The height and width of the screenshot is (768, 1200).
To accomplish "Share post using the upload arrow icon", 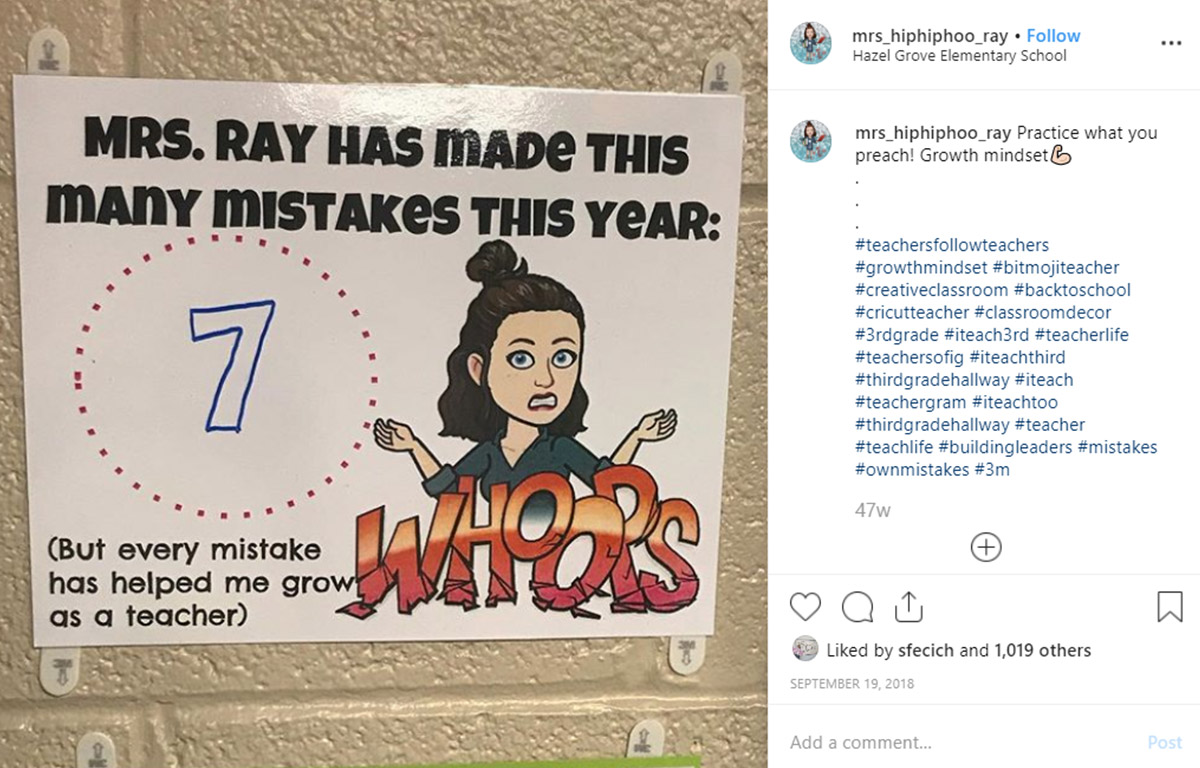I will [x=908, y=606].
